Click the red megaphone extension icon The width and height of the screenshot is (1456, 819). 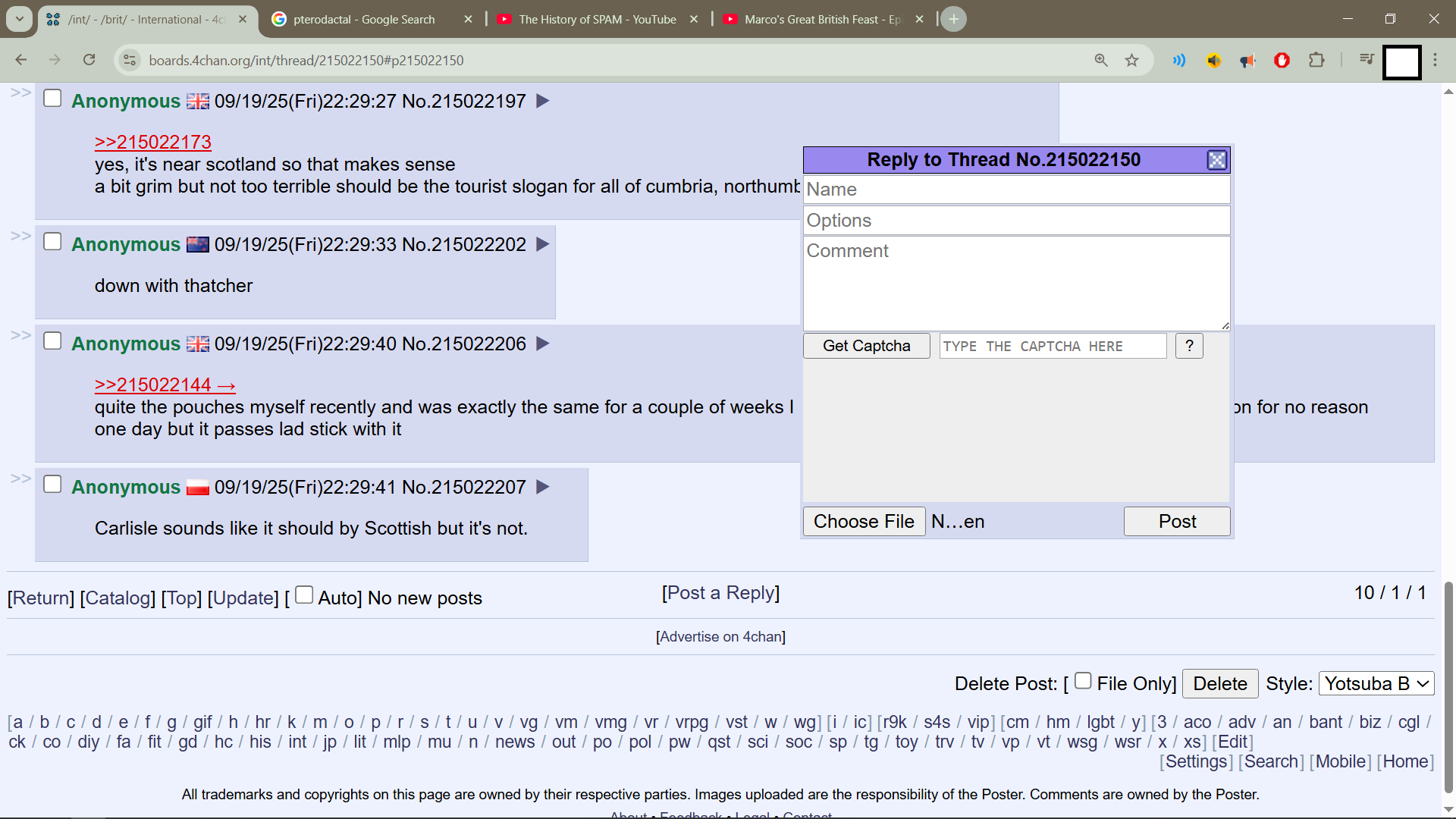coord(1247,60)
